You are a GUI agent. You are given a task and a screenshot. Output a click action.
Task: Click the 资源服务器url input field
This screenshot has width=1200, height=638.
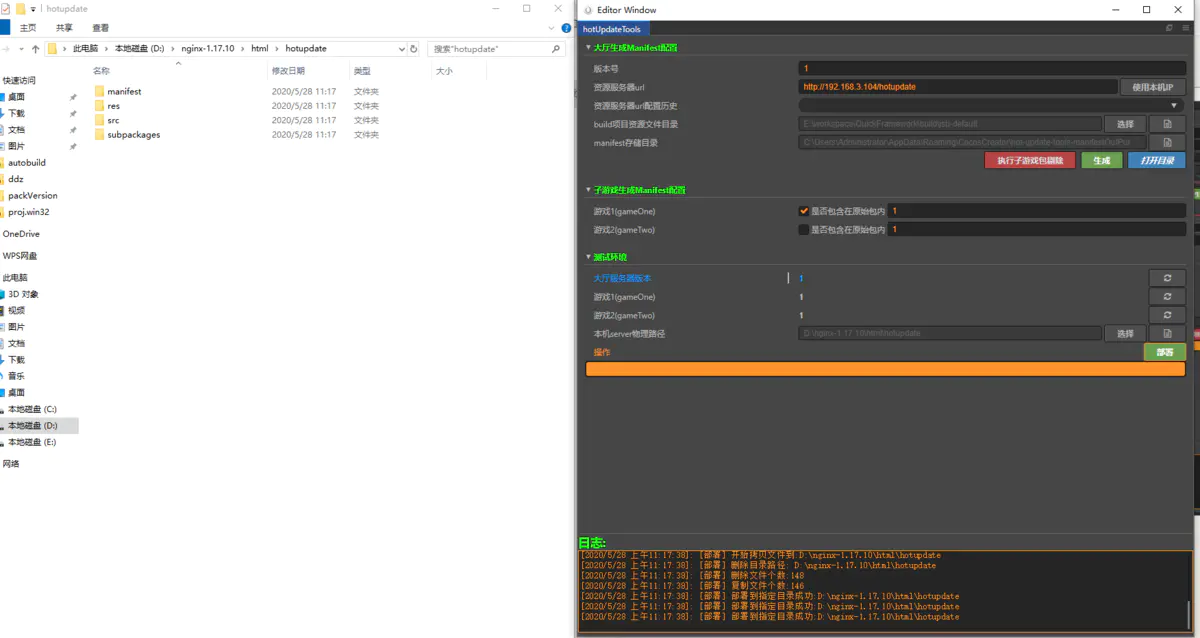[x=957, y=87]
